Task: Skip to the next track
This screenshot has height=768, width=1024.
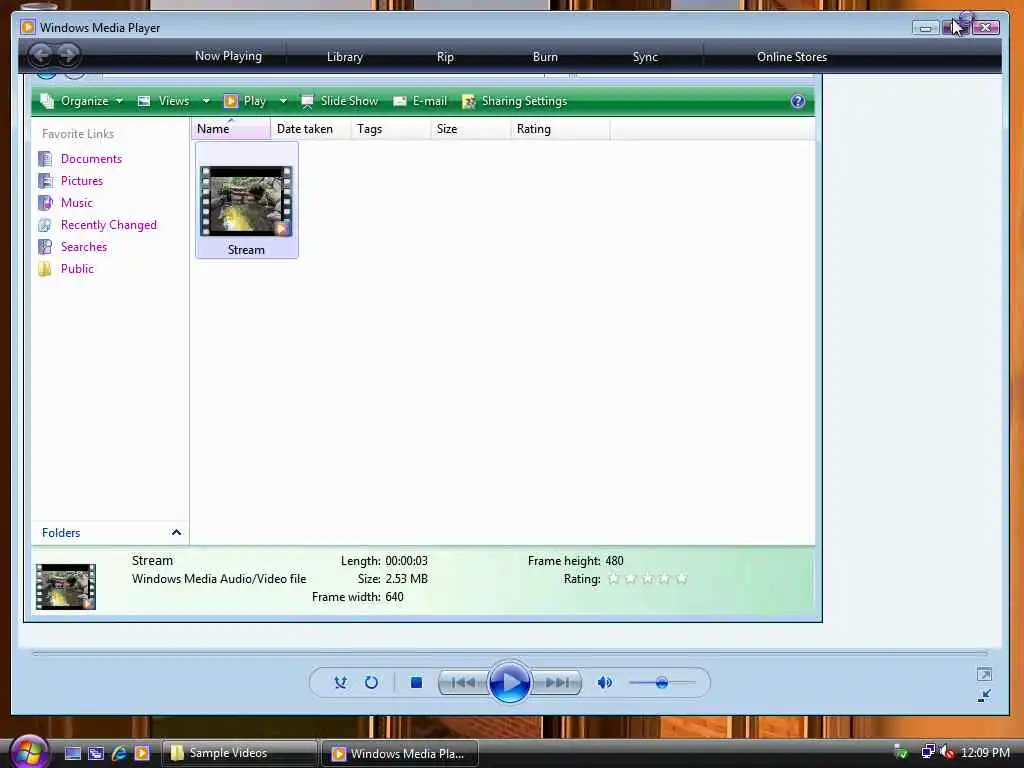Action: pos(557,683)
